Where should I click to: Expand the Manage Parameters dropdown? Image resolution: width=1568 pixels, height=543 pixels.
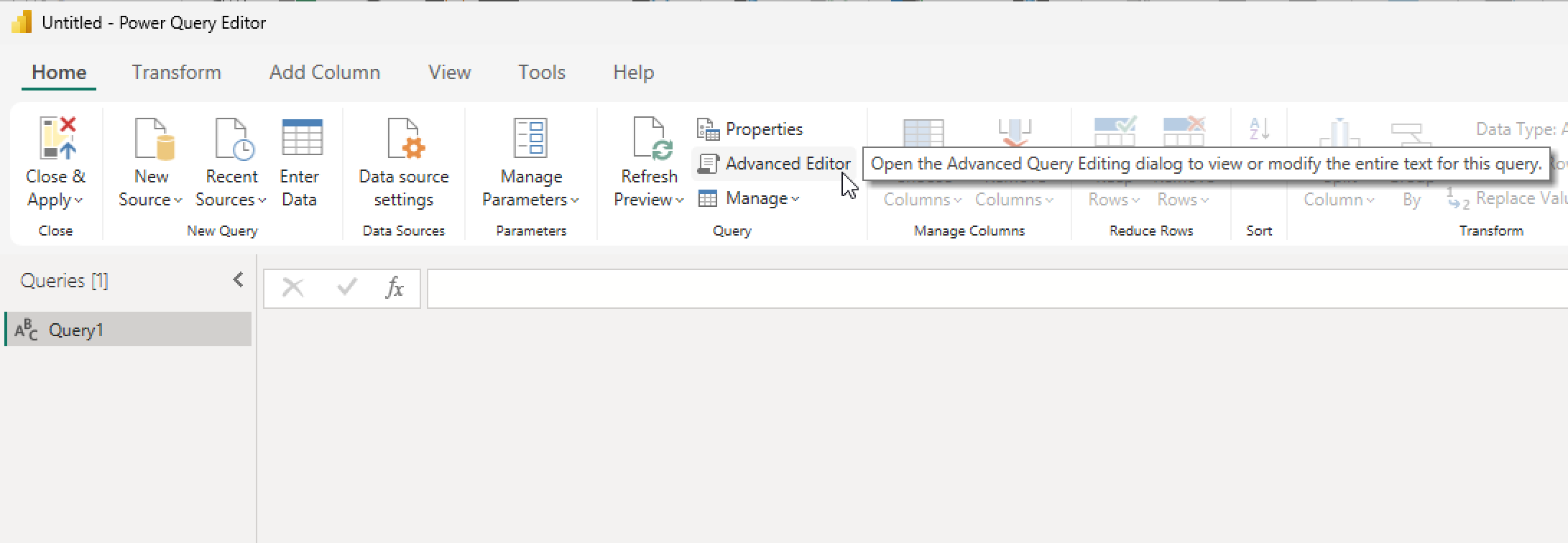[575, 200]
